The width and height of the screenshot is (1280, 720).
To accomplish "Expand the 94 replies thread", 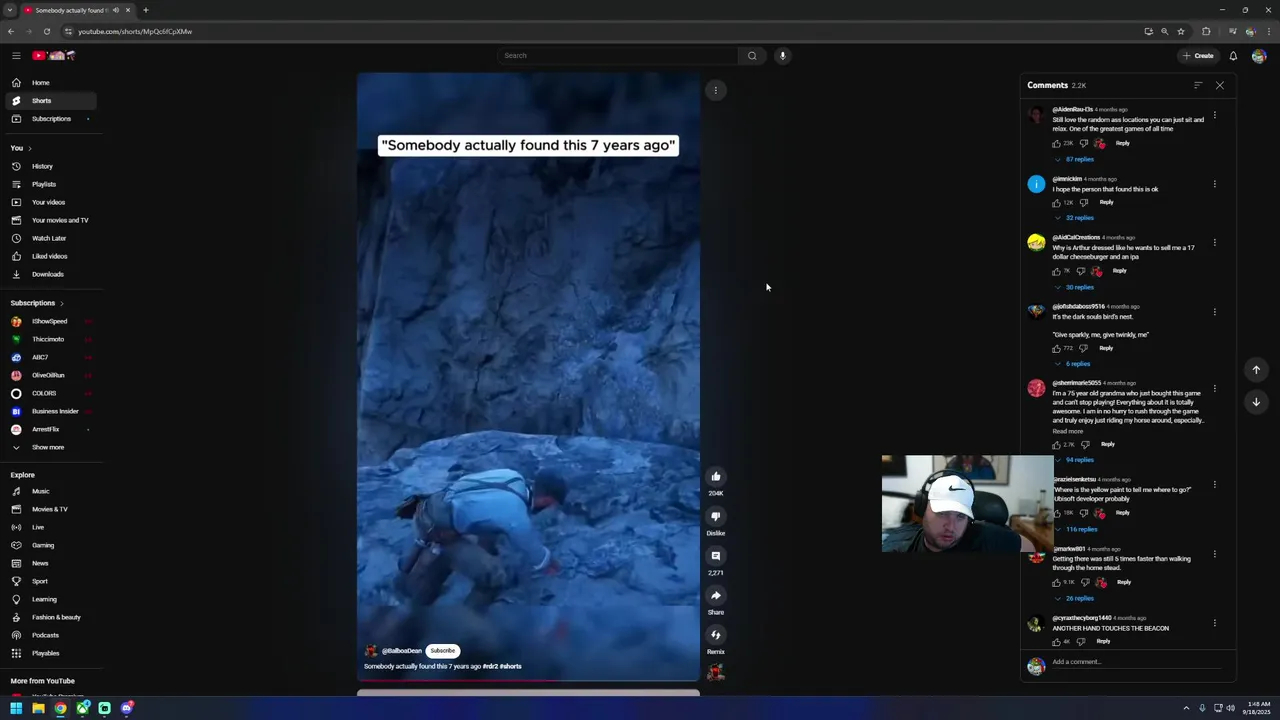I will [1075, 460].
